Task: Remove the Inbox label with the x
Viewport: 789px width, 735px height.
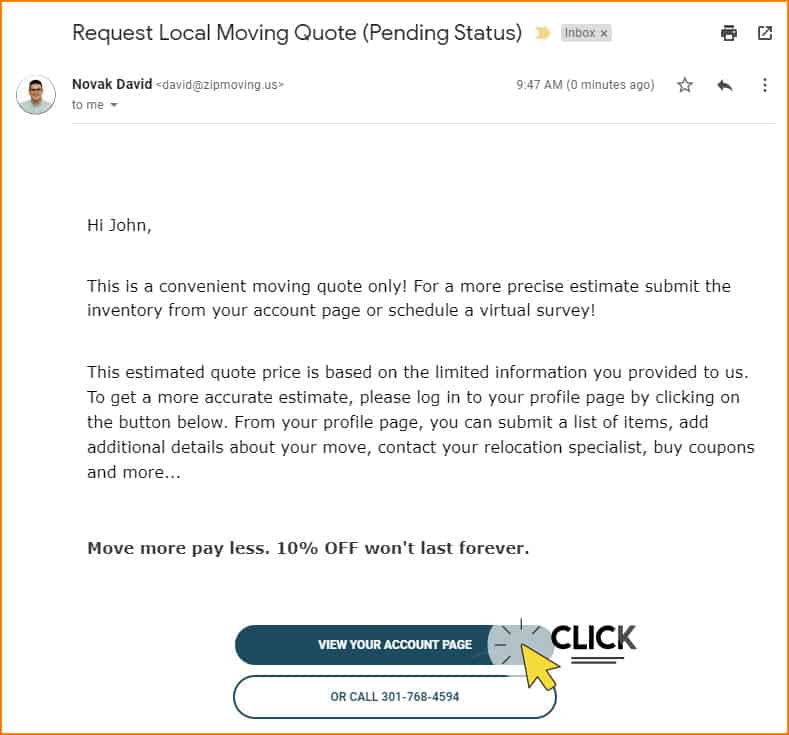Action: [x=604, y=33]
